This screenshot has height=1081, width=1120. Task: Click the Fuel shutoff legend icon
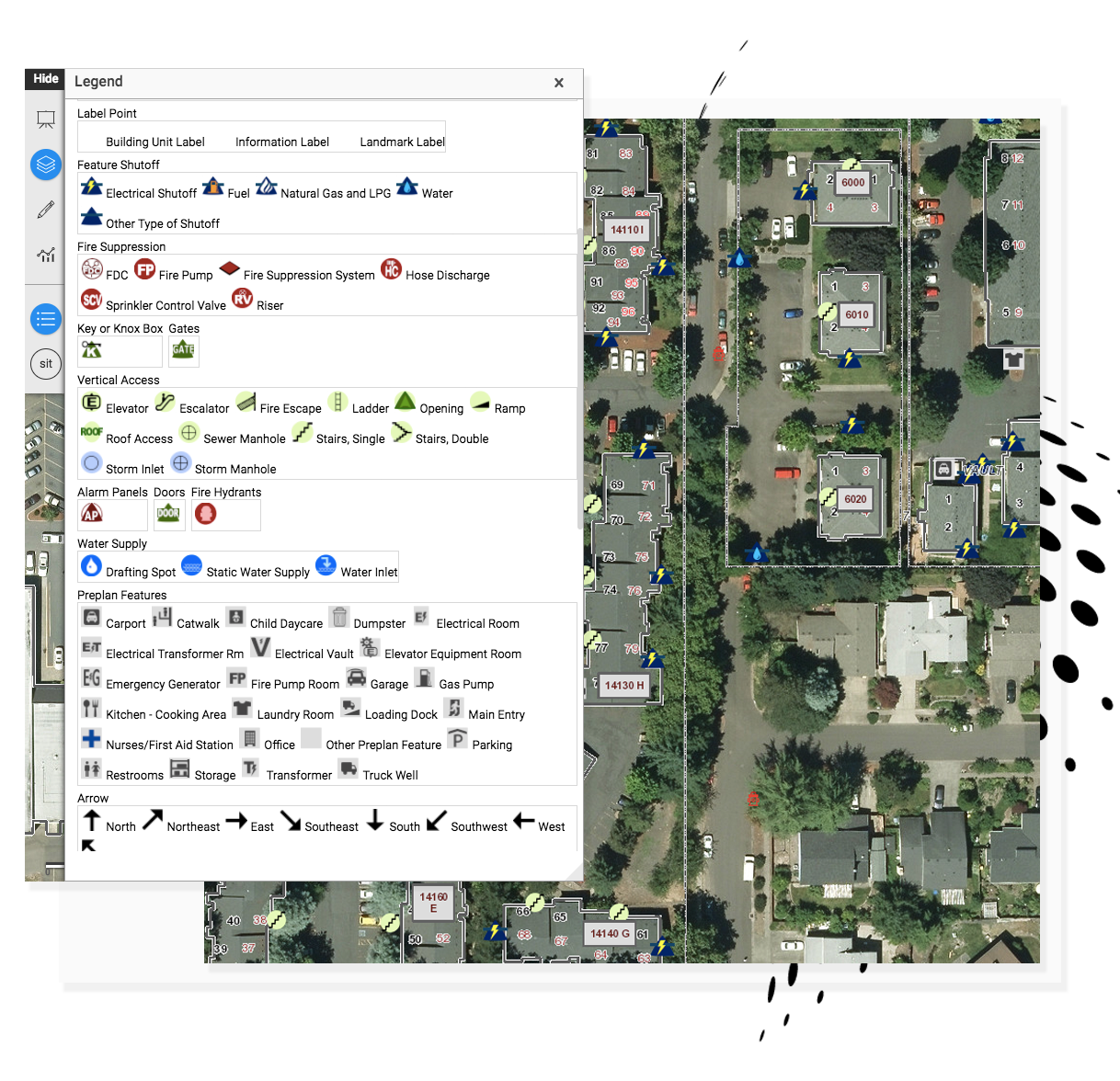click(213, 187)
